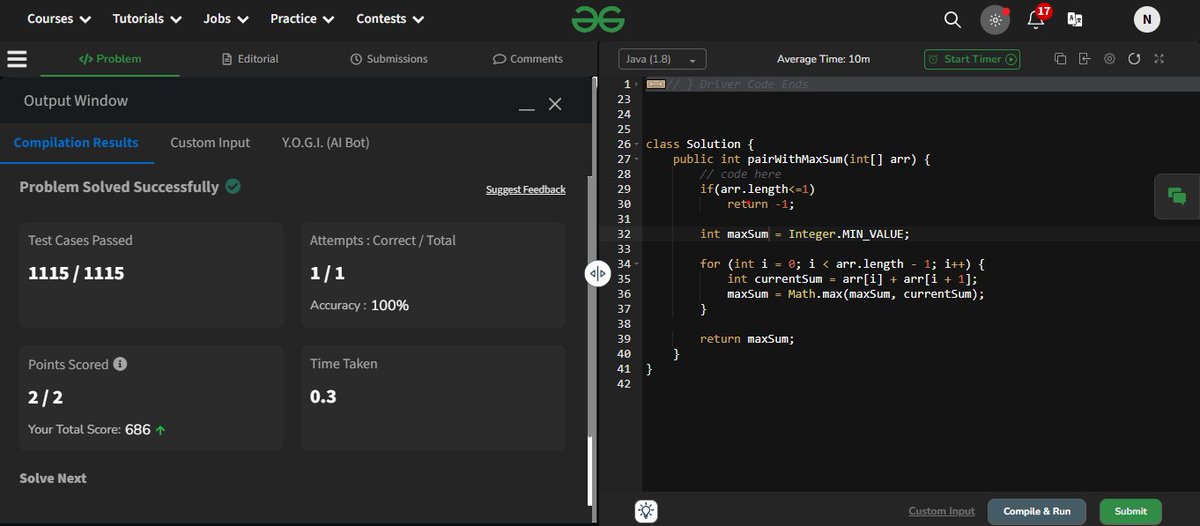Close the Output Window
This screenshot has width=1200, height=526.
pos(555,104)
